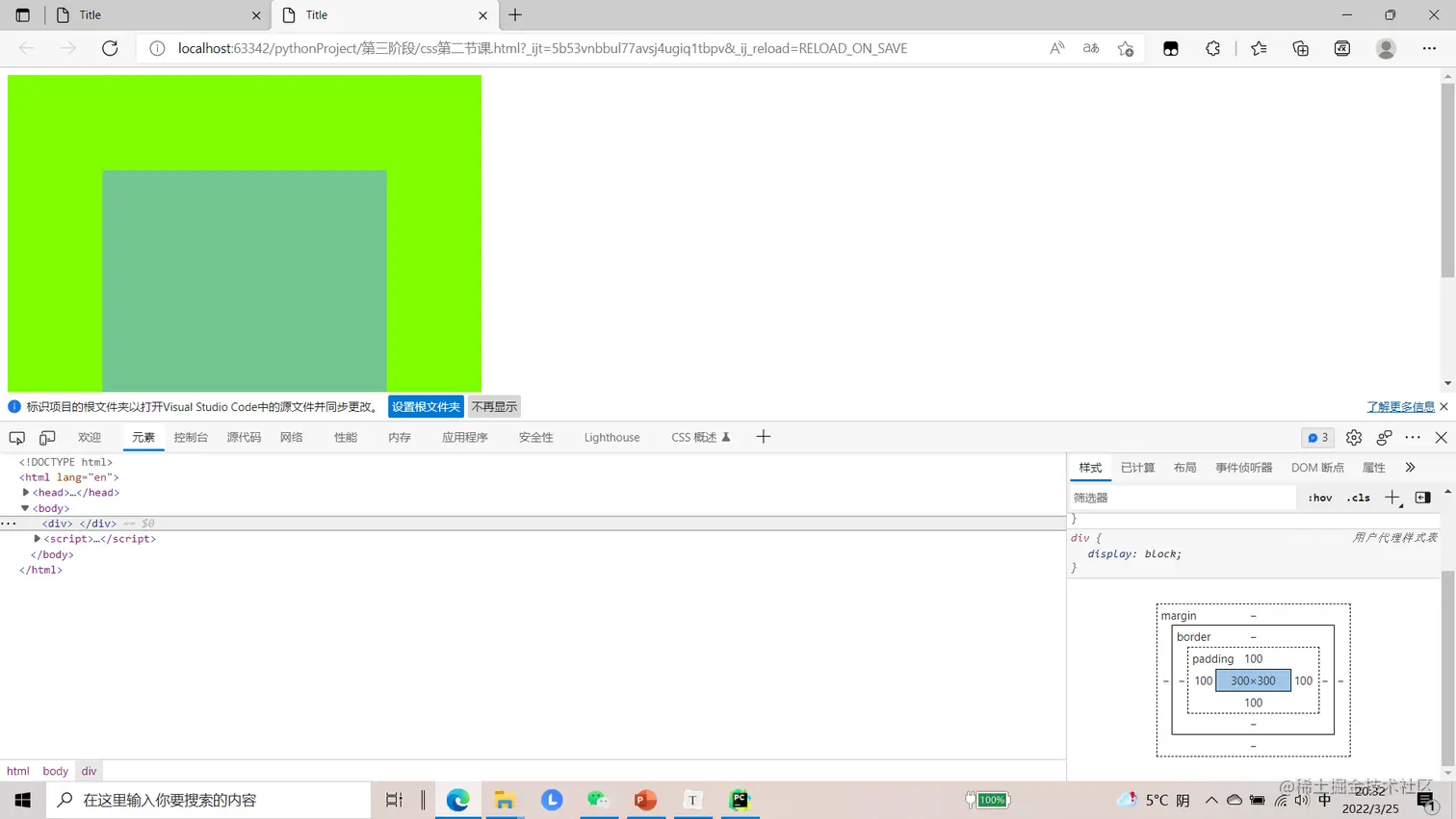The image size is (1456, 819).
Task: Open Task View on the taskbar
Action: [x=394, y=800]
